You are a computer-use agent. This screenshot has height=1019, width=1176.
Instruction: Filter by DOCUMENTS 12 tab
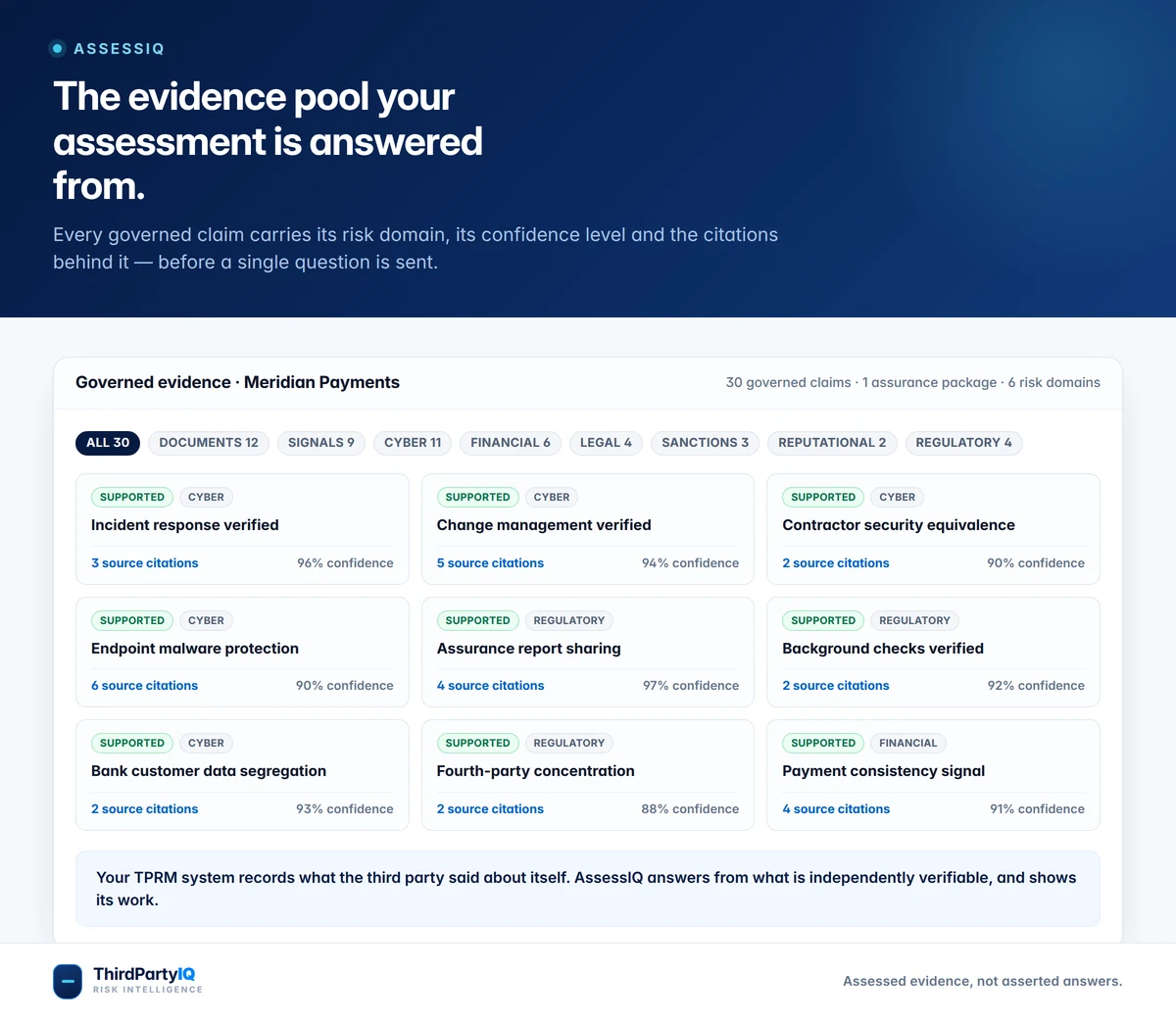tap(209, 443)
